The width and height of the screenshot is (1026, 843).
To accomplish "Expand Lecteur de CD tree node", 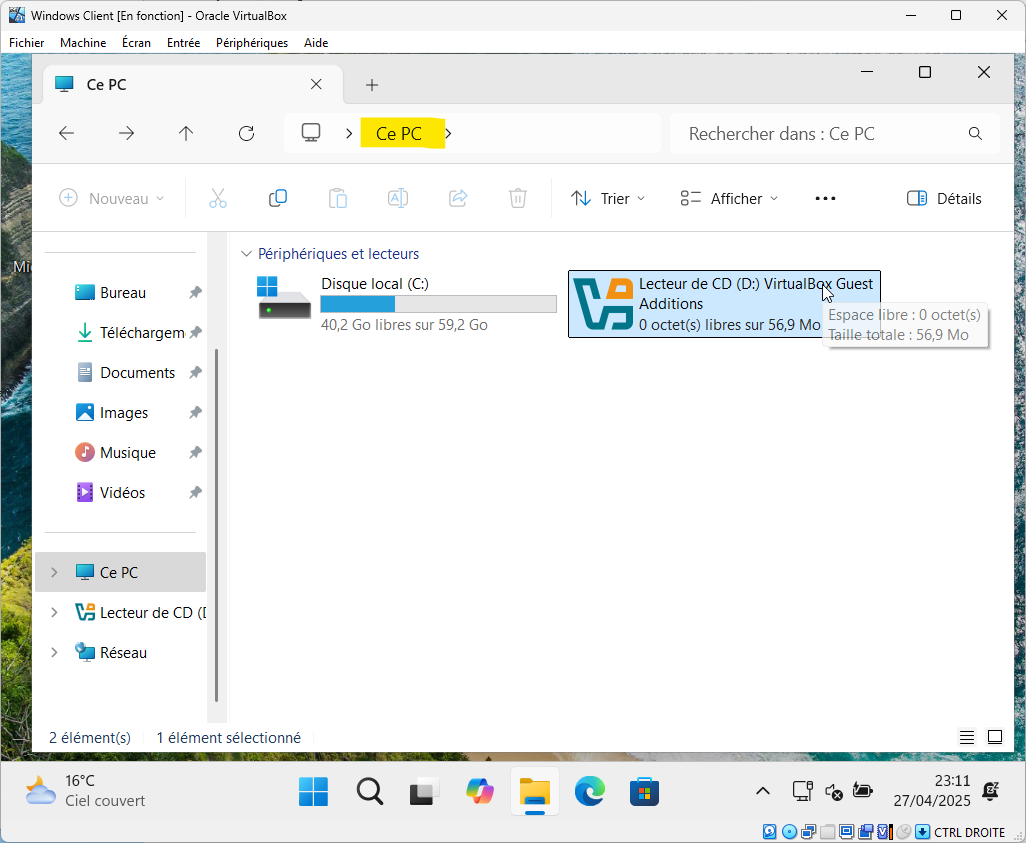I will pos(54,612).
